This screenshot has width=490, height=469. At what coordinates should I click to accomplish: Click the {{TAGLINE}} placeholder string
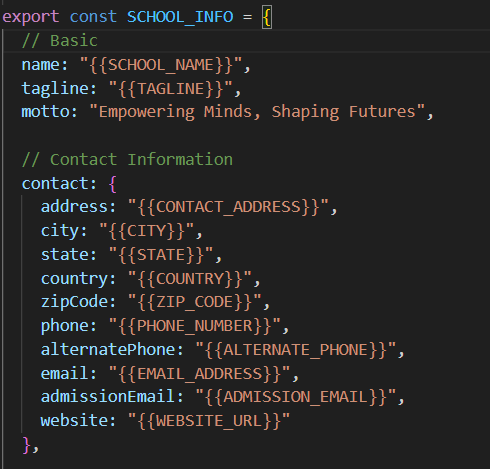[171, 89]
